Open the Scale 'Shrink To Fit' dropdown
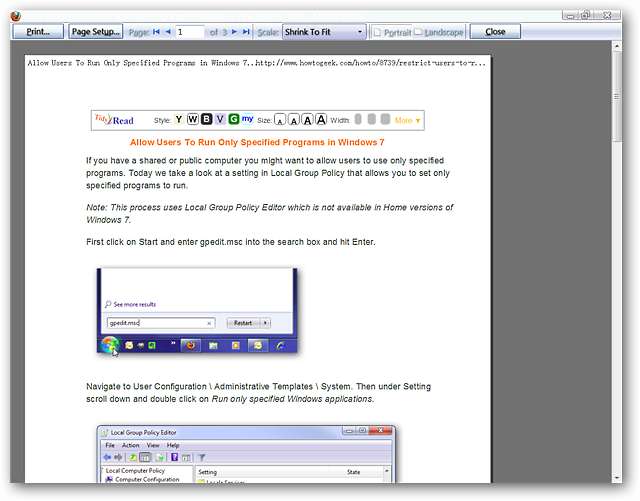 pos(324,32)
